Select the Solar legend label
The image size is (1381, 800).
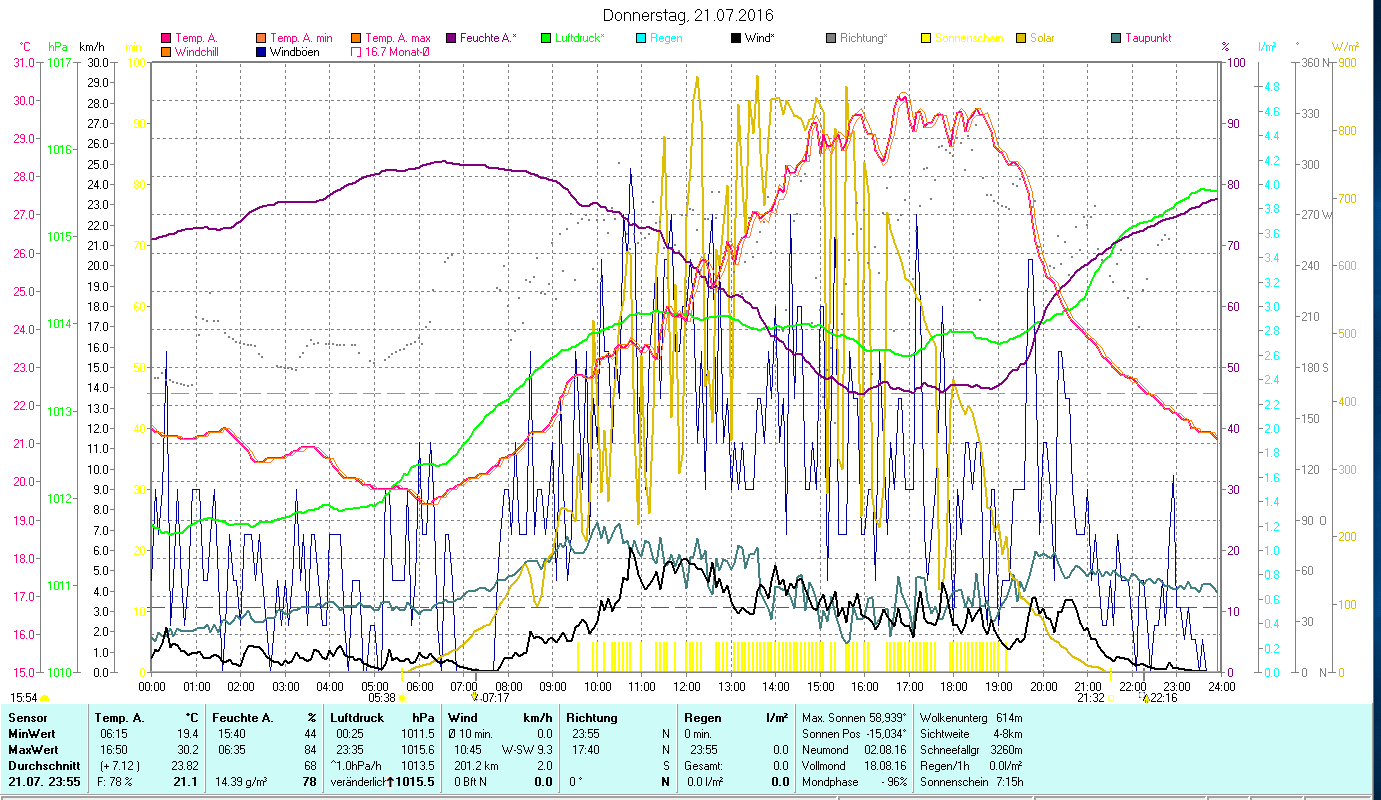tap(1044, 38)
